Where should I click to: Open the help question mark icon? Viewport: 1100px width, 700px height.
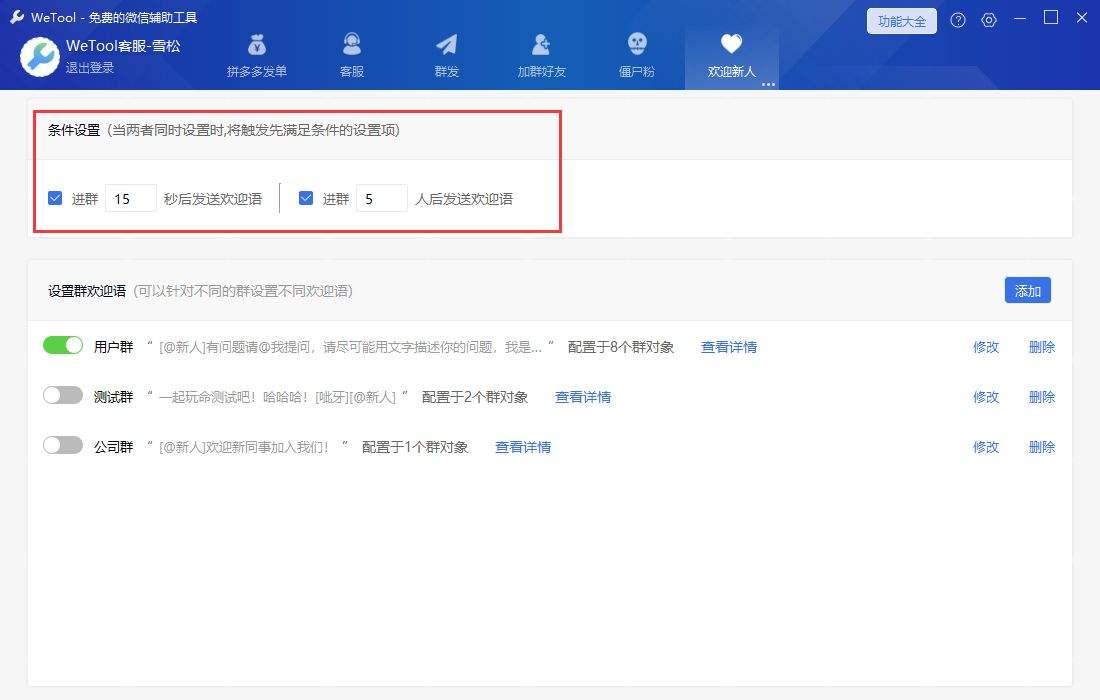pyautogui.click(x=958, y=20)
